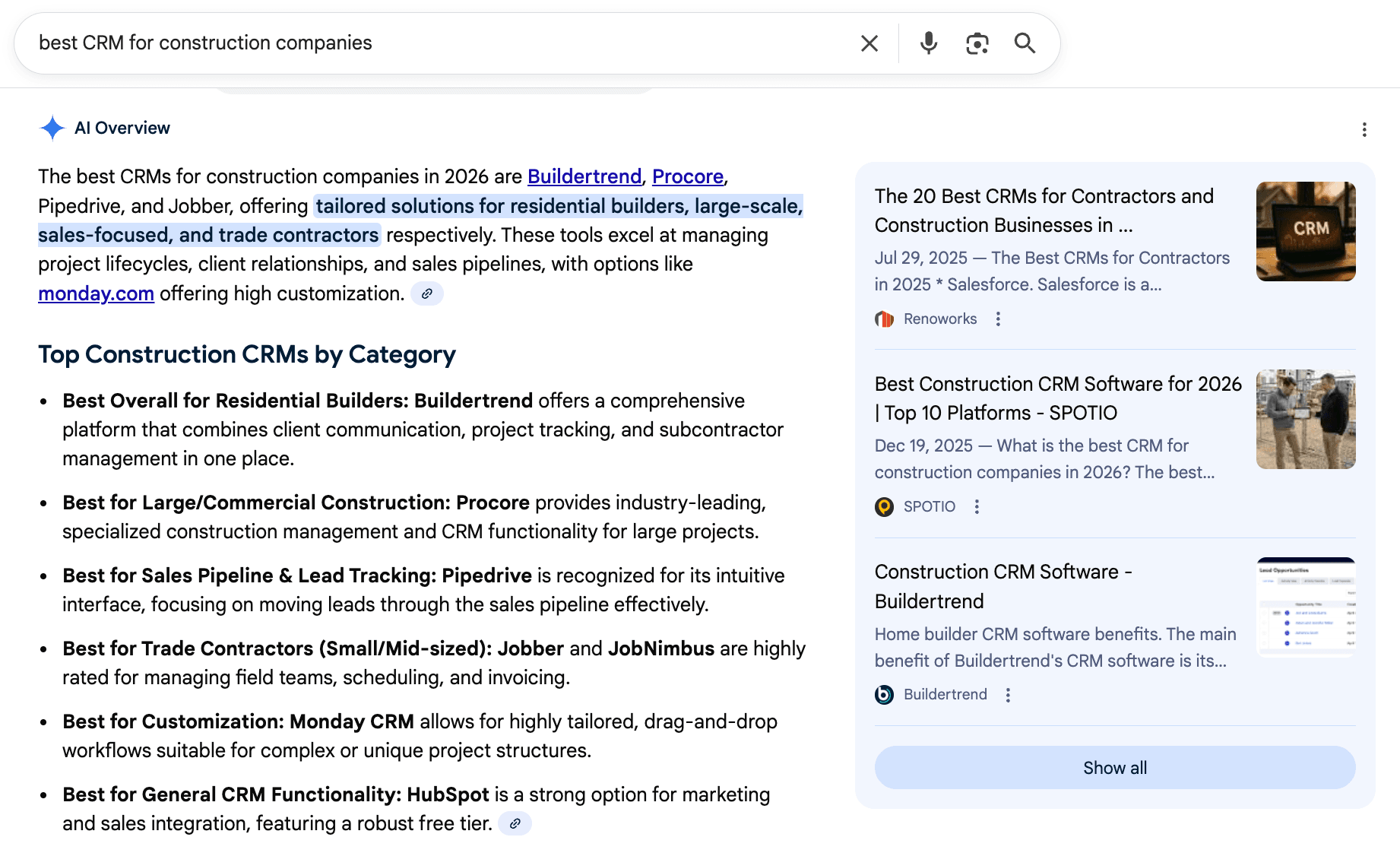Click the Buildertrend favicon
The height and width of the screenshot is (853, 1400).
tap(884, 694)
